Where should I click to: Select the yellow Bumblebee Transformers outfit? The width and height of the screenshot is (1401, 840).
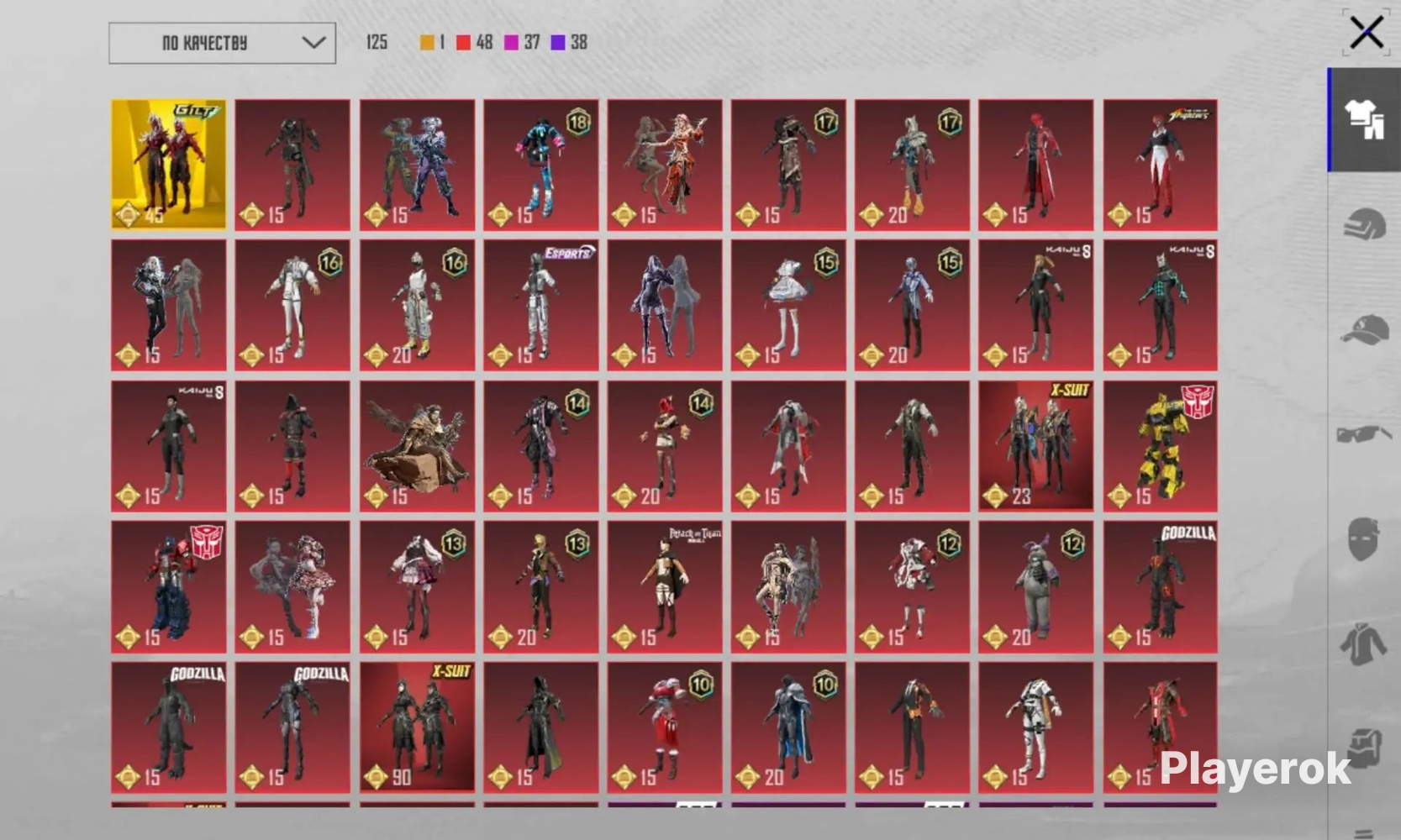(x=1160, y=446)
